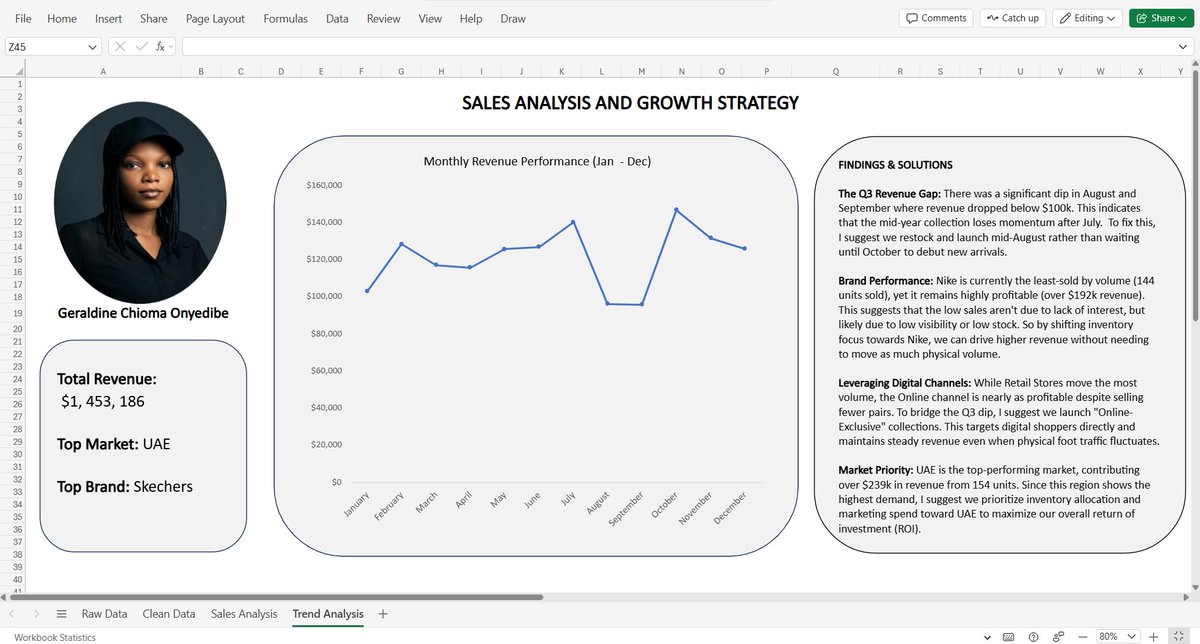Switch to the Home ribbon tab
The width and height of the screenshot is (1200, 644).
click(x=62, y=19)
